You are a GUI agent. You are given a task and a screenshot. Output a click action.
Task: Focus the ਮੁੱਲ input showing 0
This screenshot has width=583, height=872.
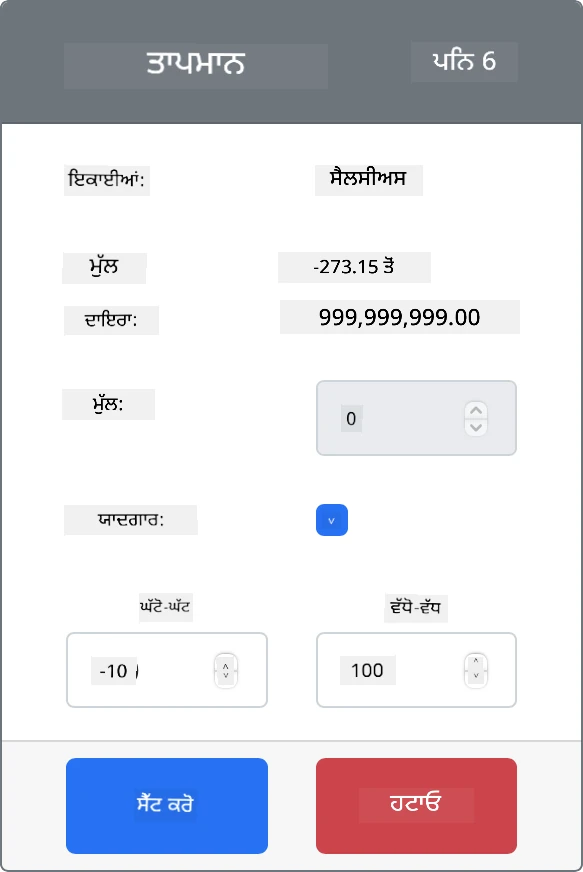[x=416, y=418]
